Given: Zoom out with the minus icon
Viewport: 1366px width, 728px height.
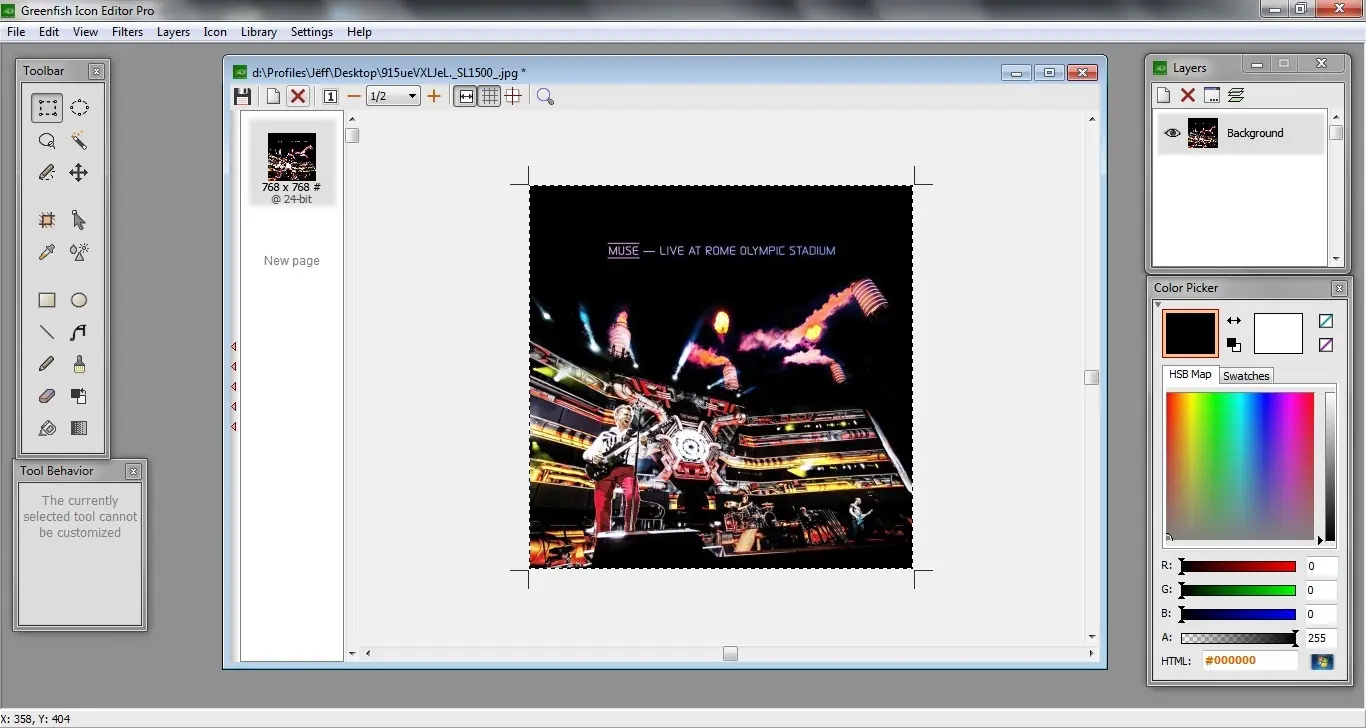Looking at the screenshot, I should pos(353,96).
